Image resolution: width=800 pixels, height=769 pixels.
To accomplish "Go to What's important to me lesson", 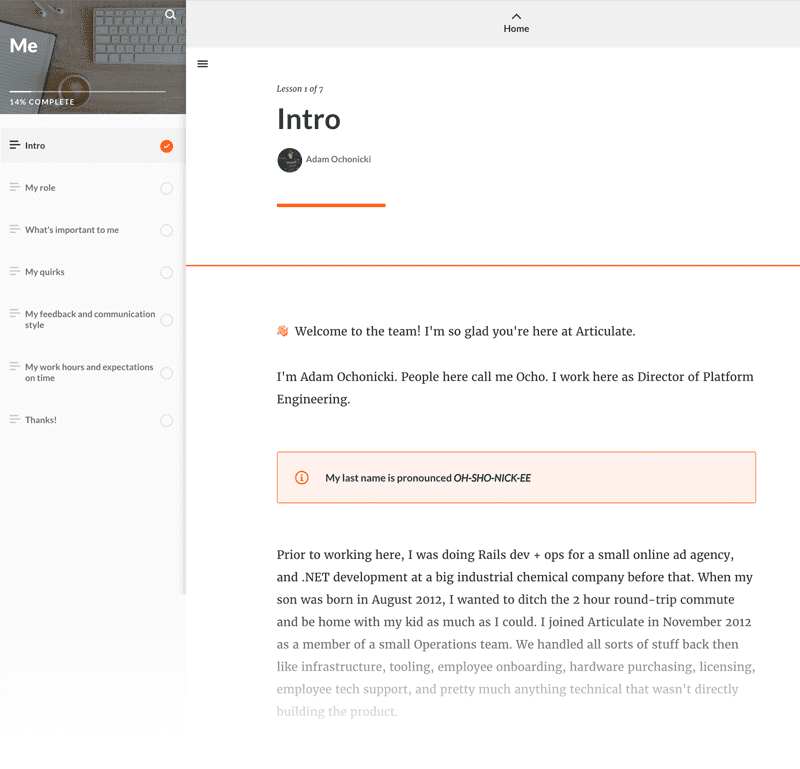I will click(x=92, y=230).
